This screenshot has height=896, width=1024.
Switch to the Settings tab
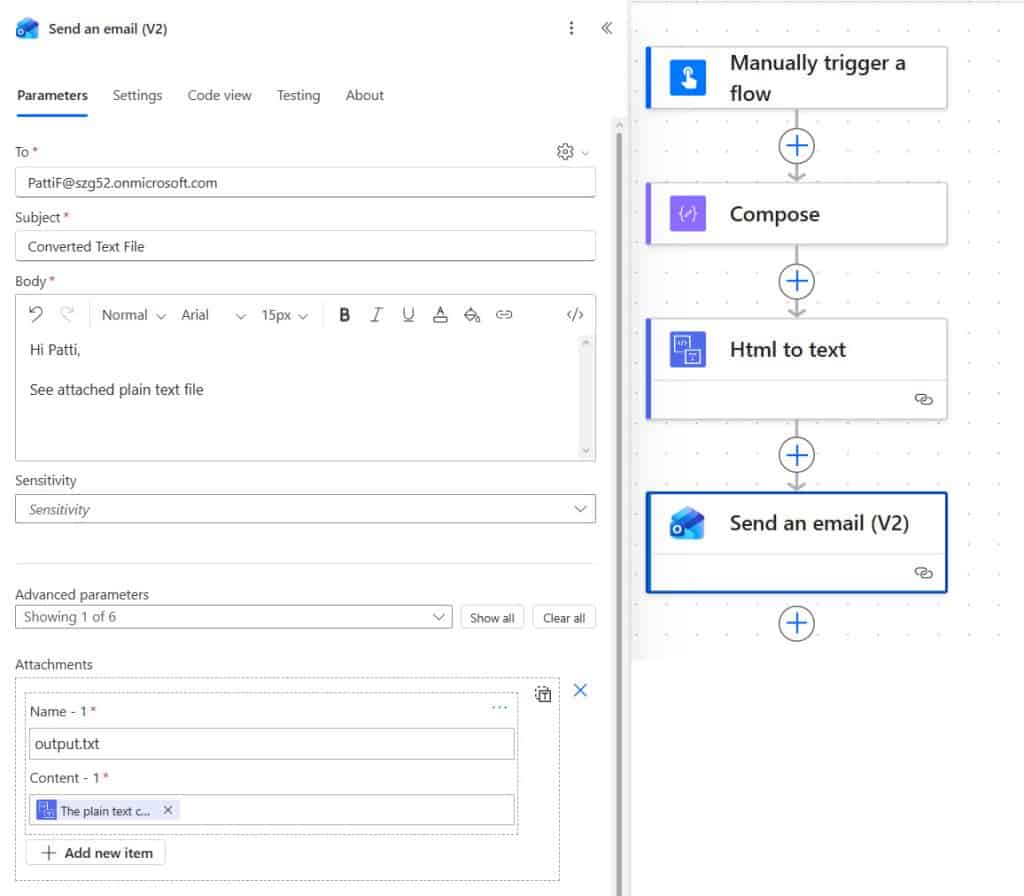pyautogui.click(x=137, y=95)
